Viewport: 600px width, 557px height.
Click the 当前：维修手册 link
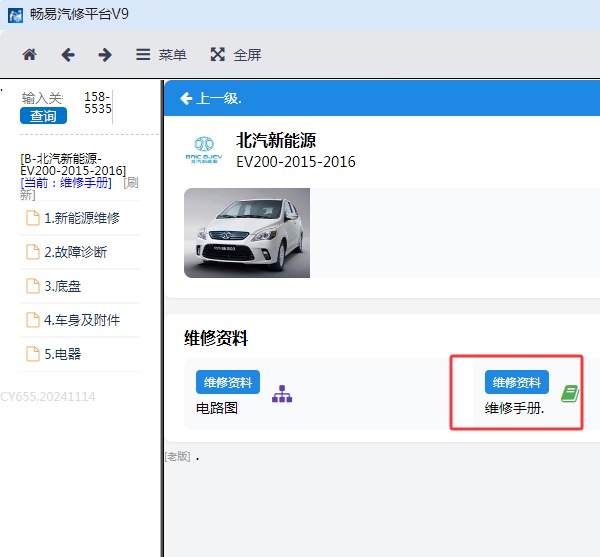(x=66, y=183)
